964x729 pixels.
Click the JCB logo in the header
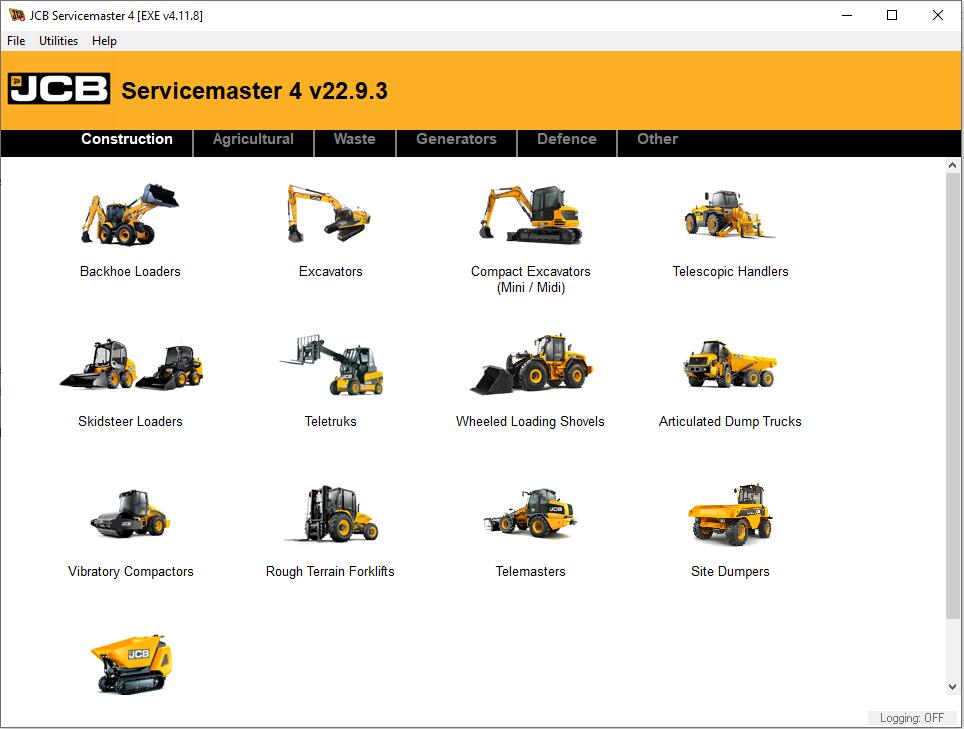tap(59, 89)
